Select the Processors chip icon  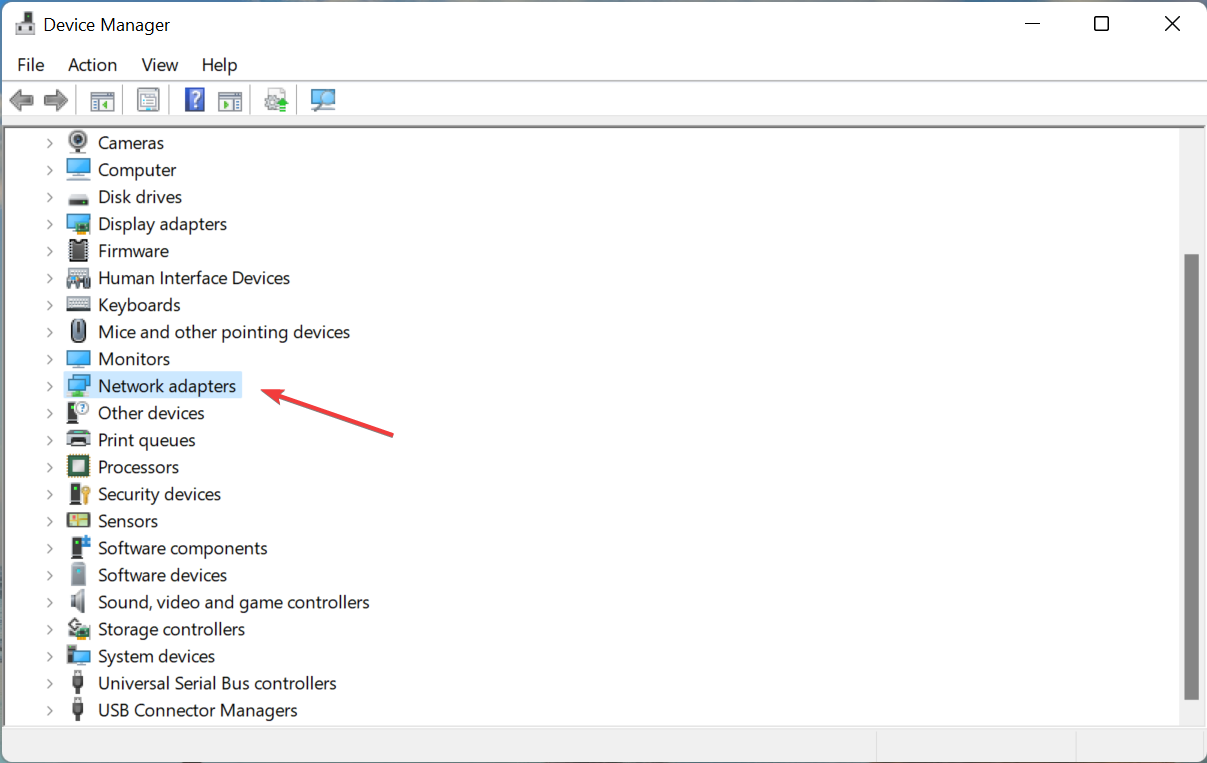[x=78, y=466]
